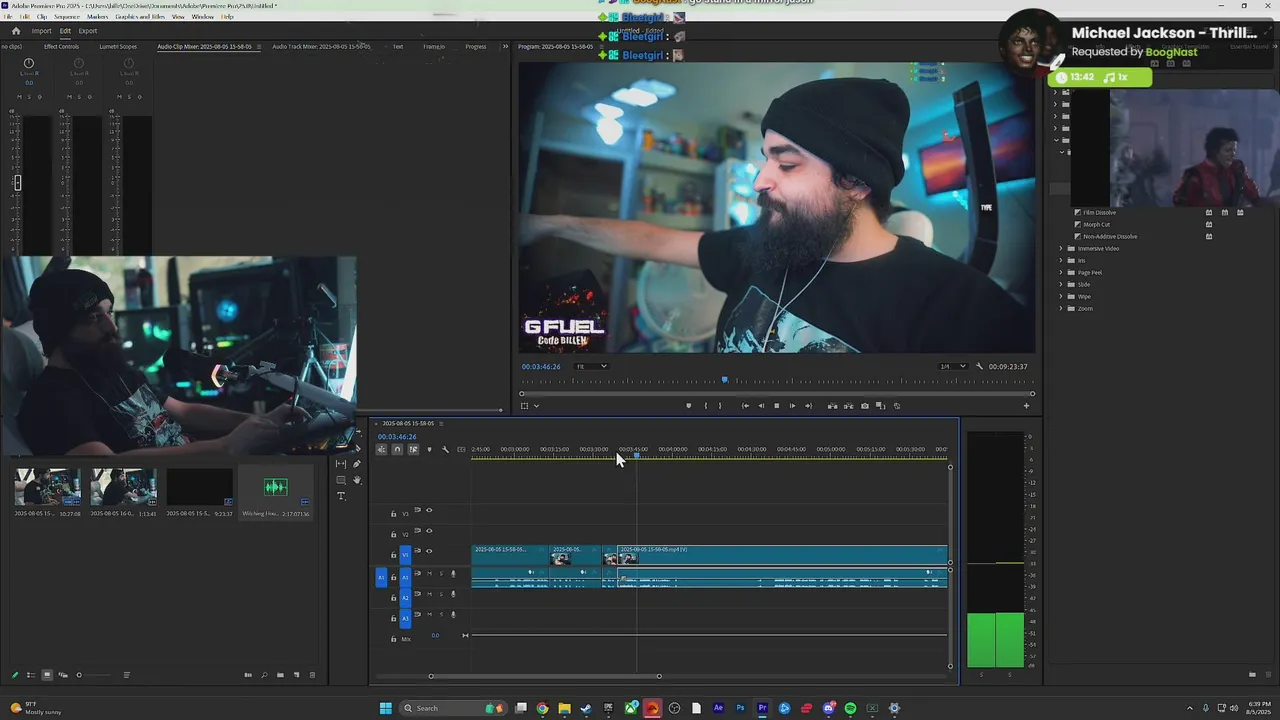Screen dimensions: 1280x720
Task: Toggle V2 track output eye
Action: point(429,531)
